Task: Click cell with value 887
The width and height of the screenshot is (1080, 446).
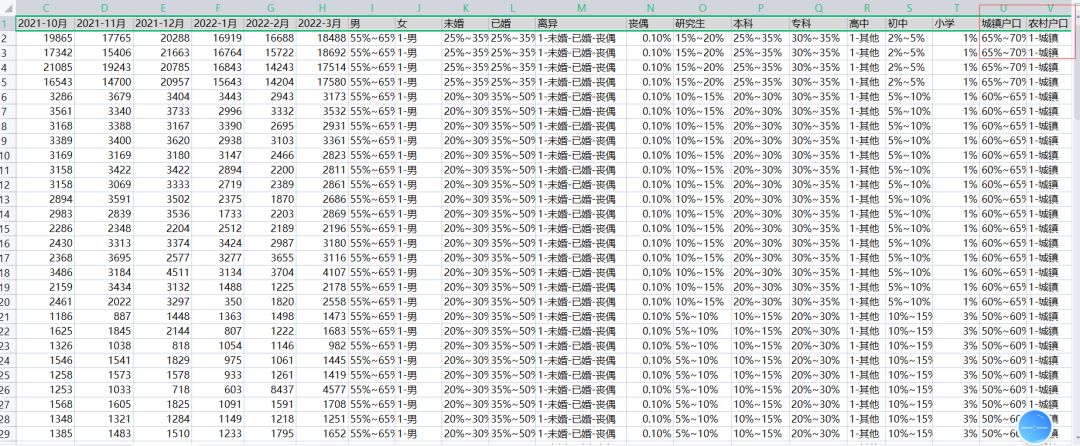Action: 104,316
